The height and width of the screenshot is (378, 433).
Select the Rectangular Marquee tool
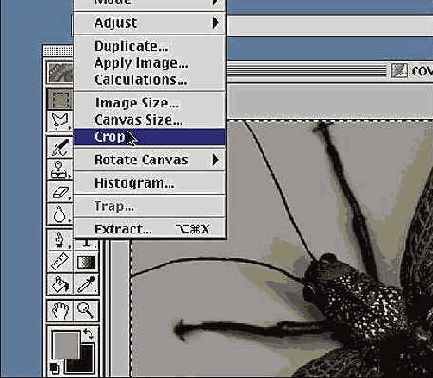click(x=61, y=99)
